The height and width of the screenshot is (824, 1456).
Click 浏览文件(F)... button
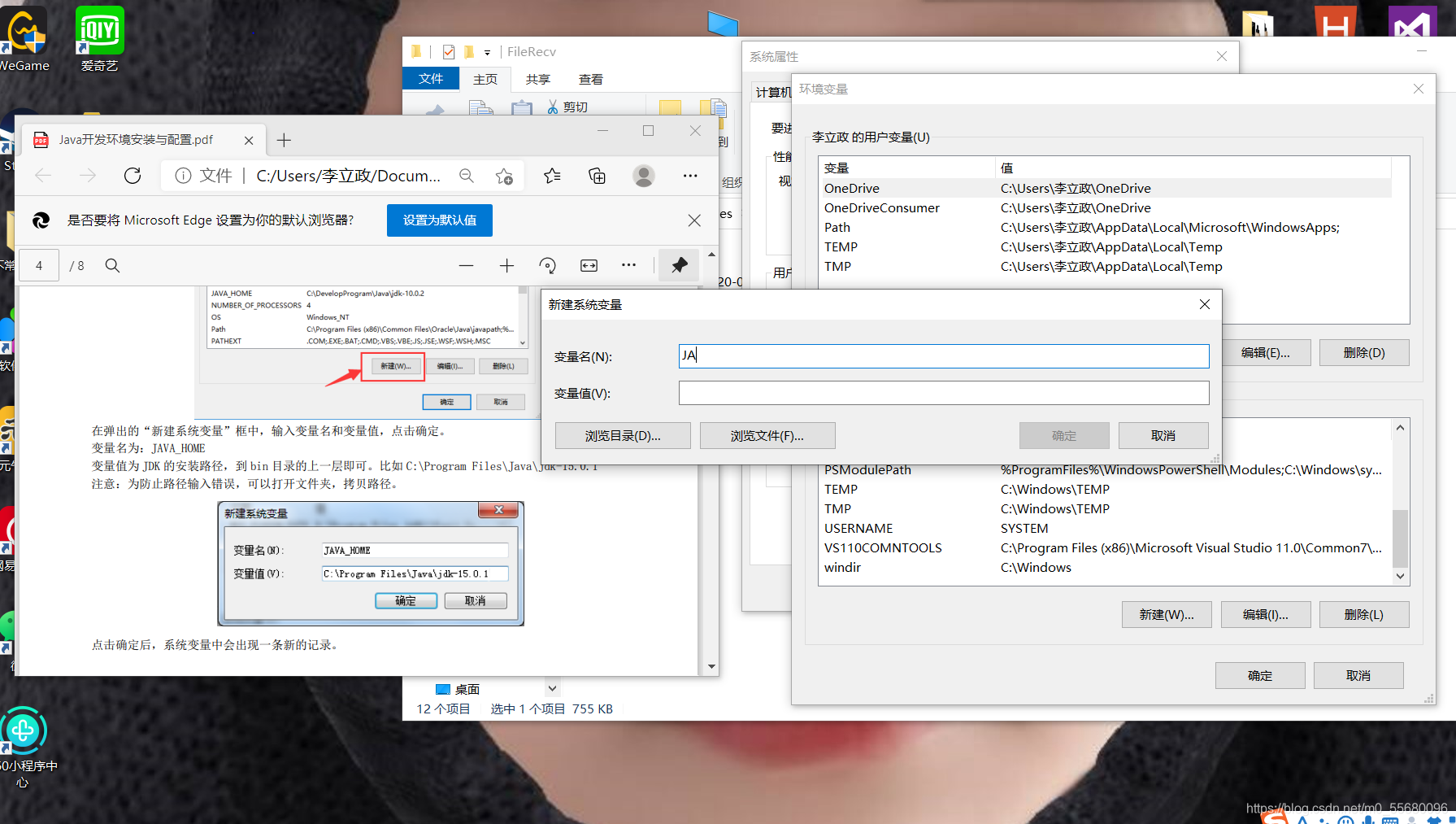(x=767, y=436)
